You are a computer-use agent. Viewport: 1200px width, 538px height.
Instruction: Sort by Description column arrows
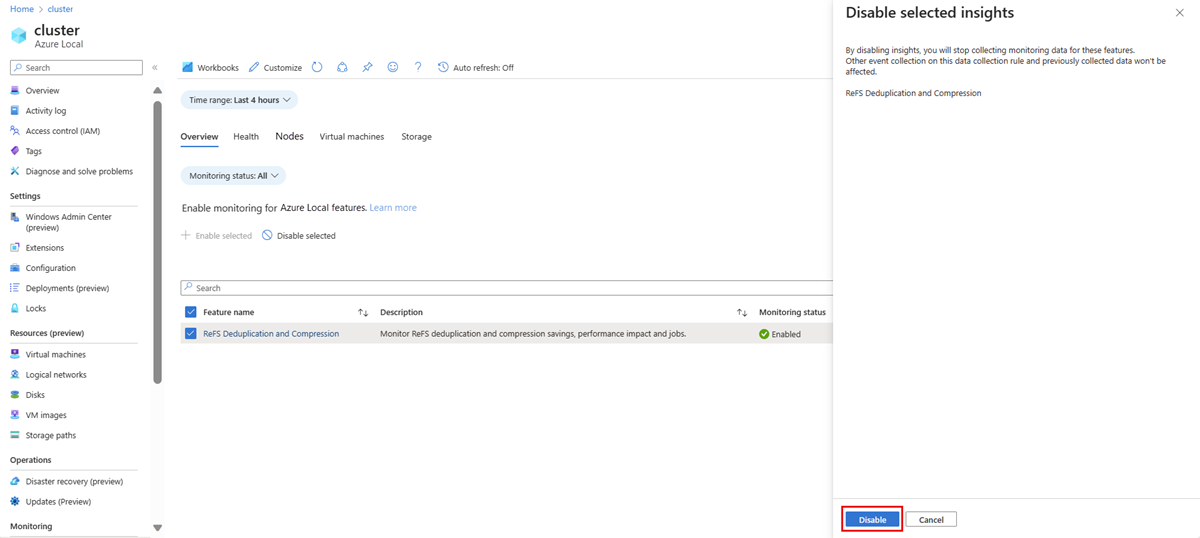click(x=742, y=313)
